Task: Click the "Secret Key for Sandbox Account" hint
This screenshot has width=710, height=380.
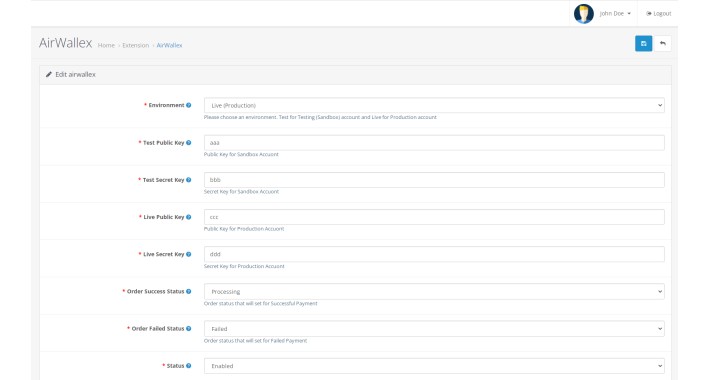Action: (241, 192)
